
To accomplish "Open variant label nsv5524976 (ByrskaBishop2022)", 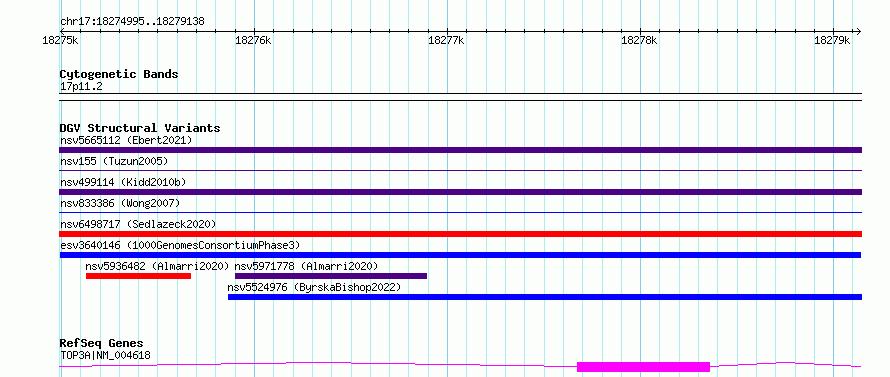I will tap(314, 287).
